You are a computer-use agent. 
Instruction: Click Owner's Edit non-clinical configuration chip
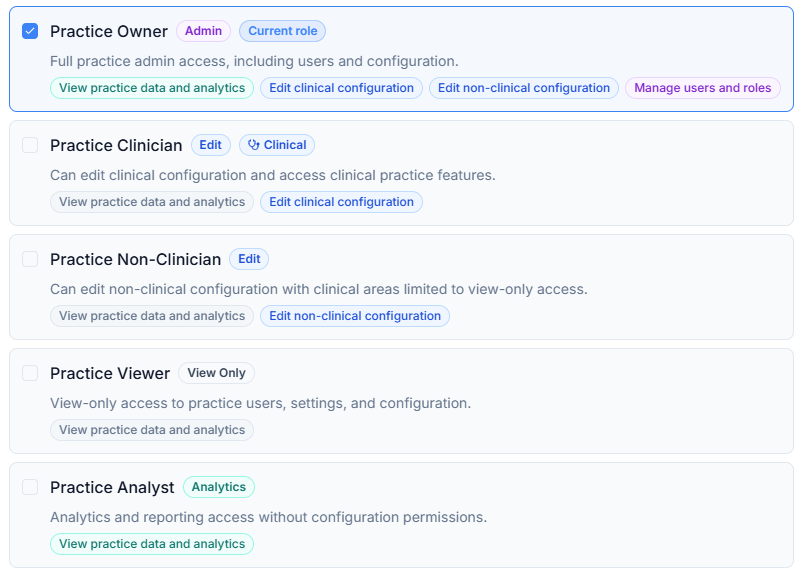[x=523, y=88]
